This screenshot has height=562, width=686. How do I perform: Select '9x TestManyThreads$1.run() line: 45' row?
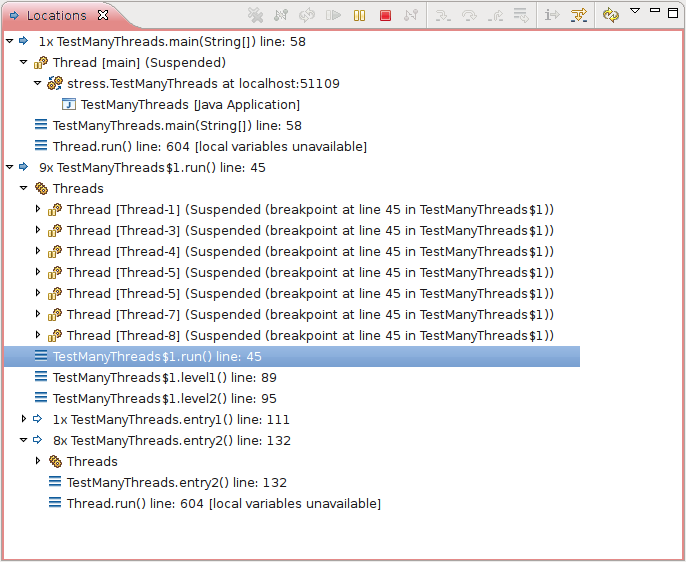click(x=152, y=168)
